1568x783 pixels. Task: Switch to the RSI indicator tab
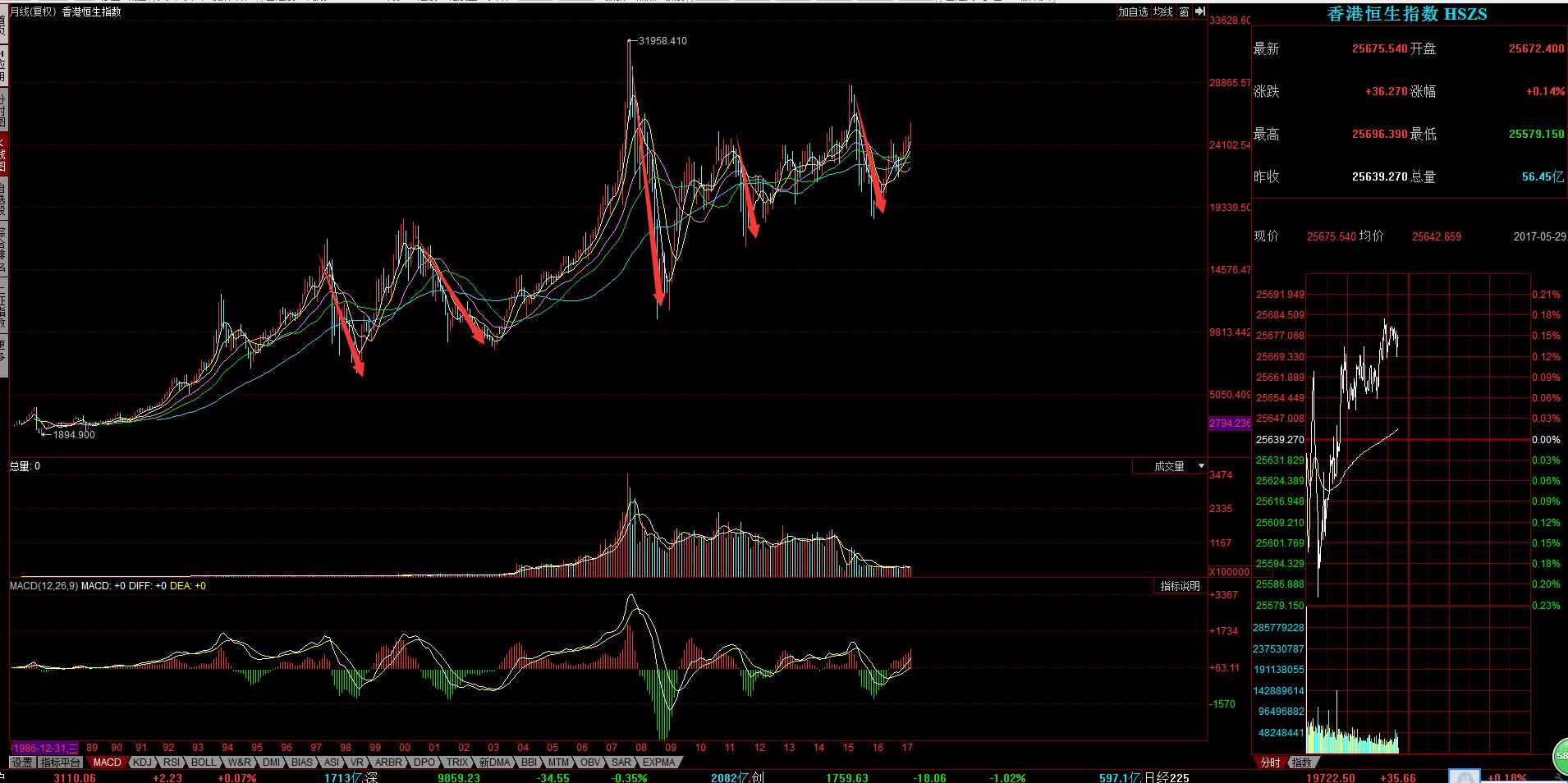171,762
